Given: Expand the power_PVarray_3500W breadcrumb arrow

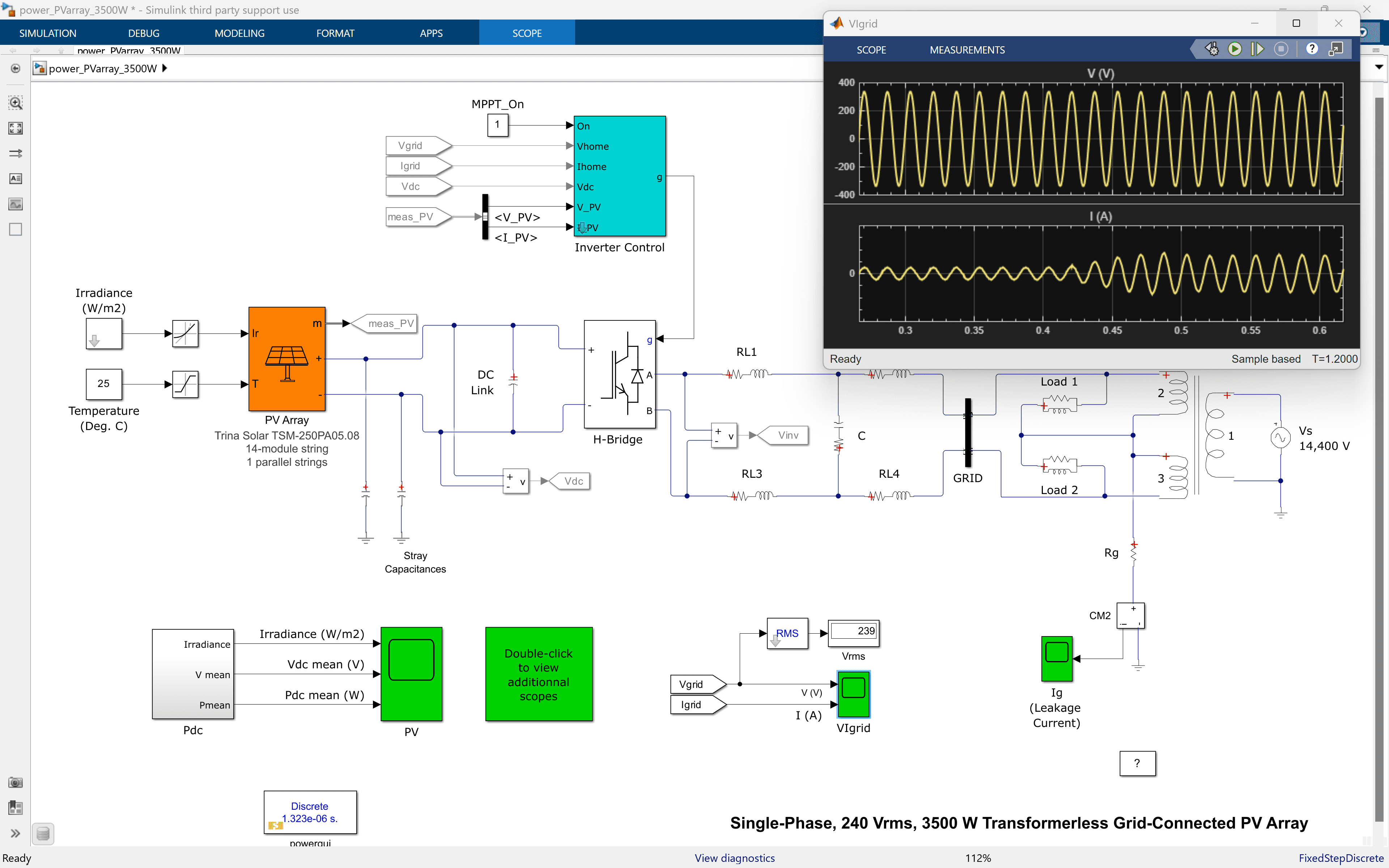Looking at the screenshot, I should (x=165, y=68).
